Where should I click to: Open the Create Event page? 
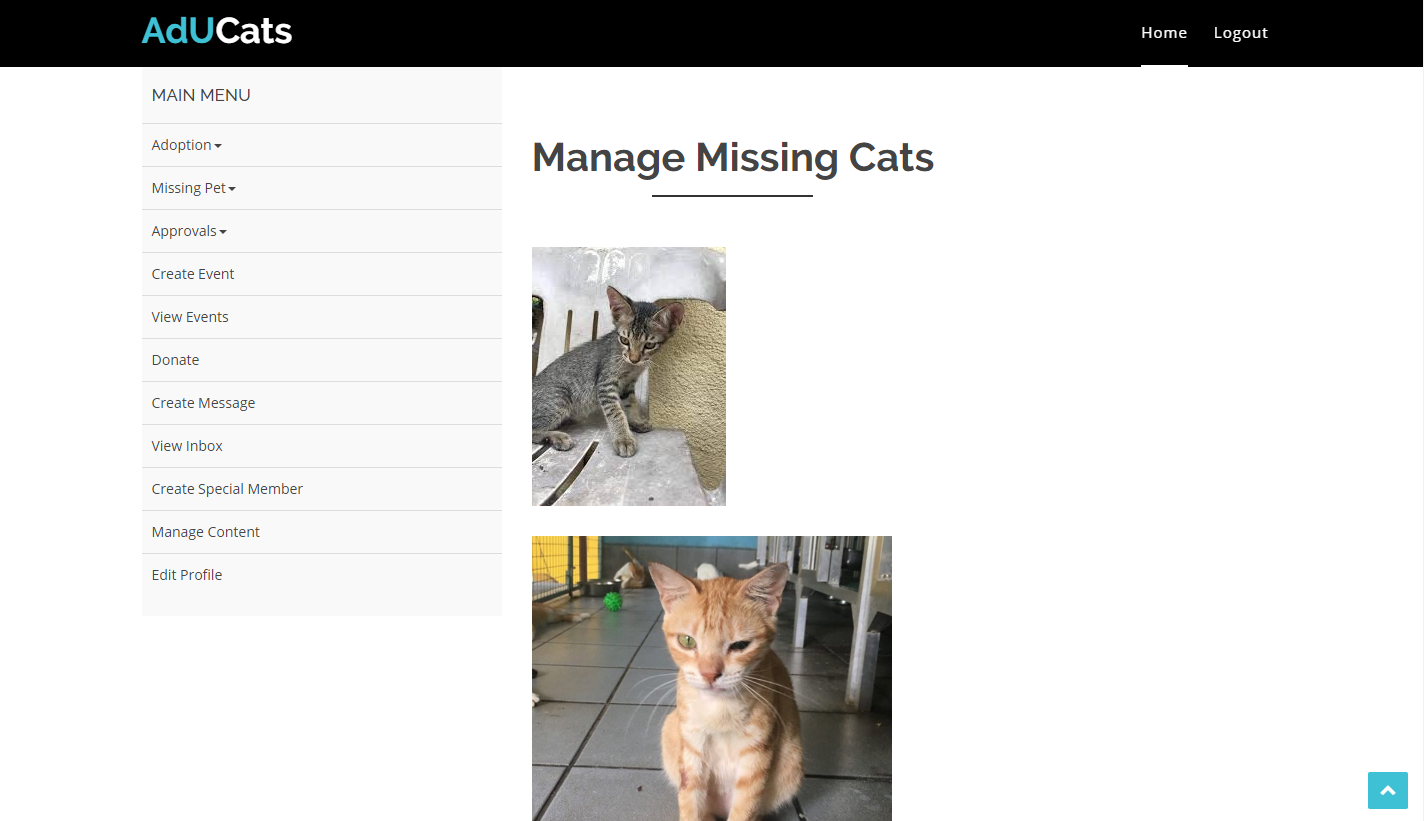pyautogui.click(x=193, y=274)
